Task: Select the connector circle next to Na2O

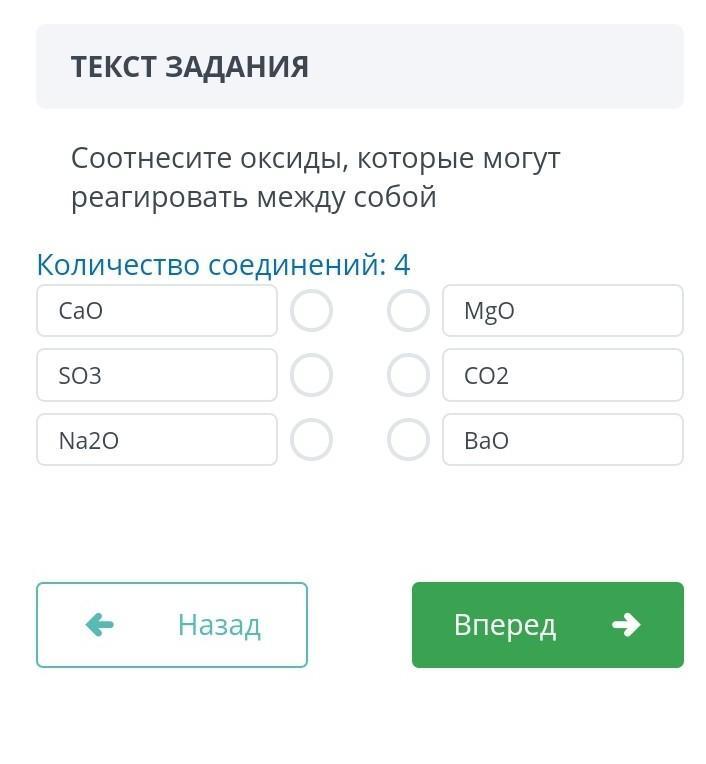Action: click(x=311, y=440)
